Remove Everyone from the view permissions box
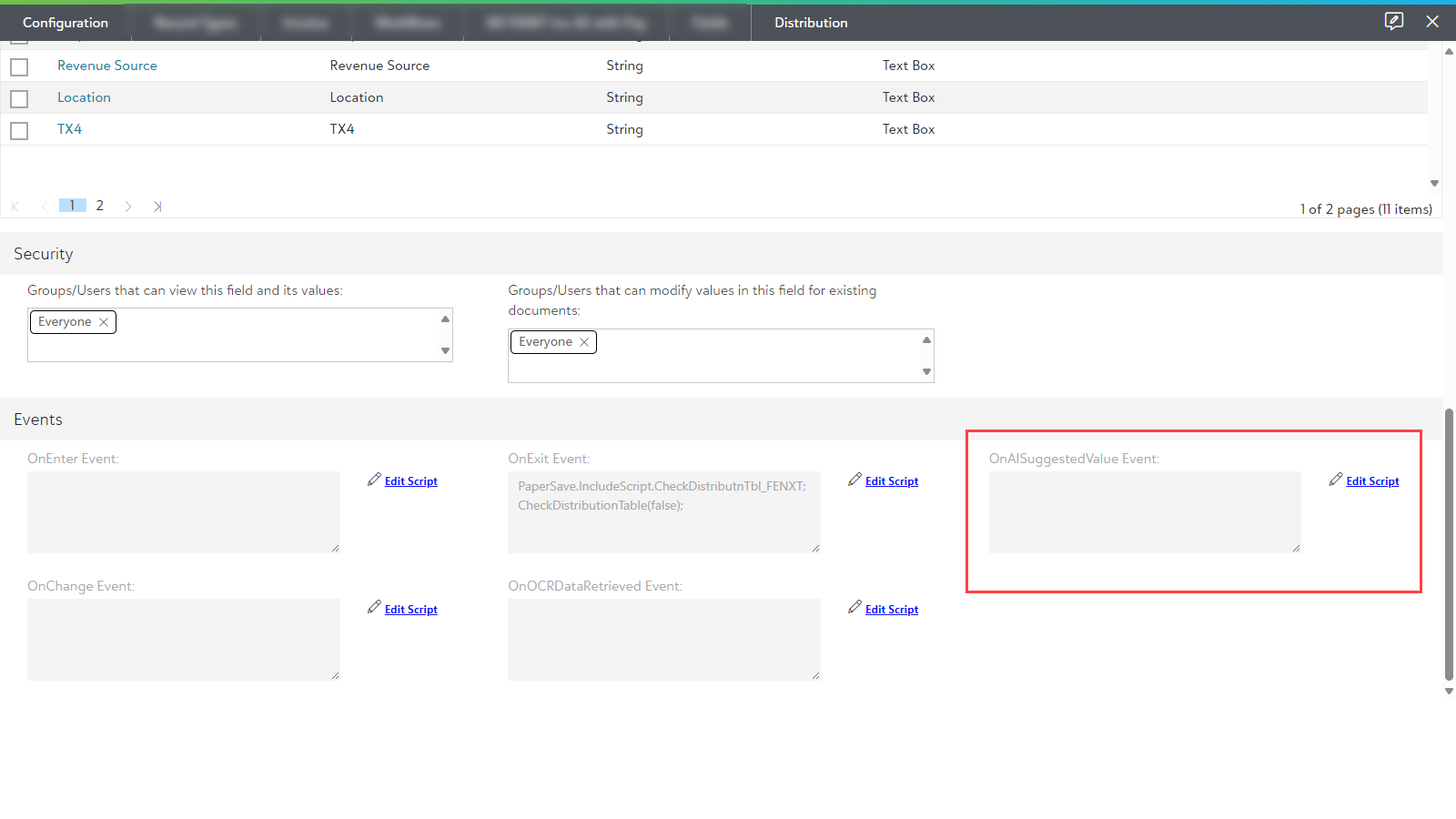The image size is (1456, 819). (x=104, y=322)
